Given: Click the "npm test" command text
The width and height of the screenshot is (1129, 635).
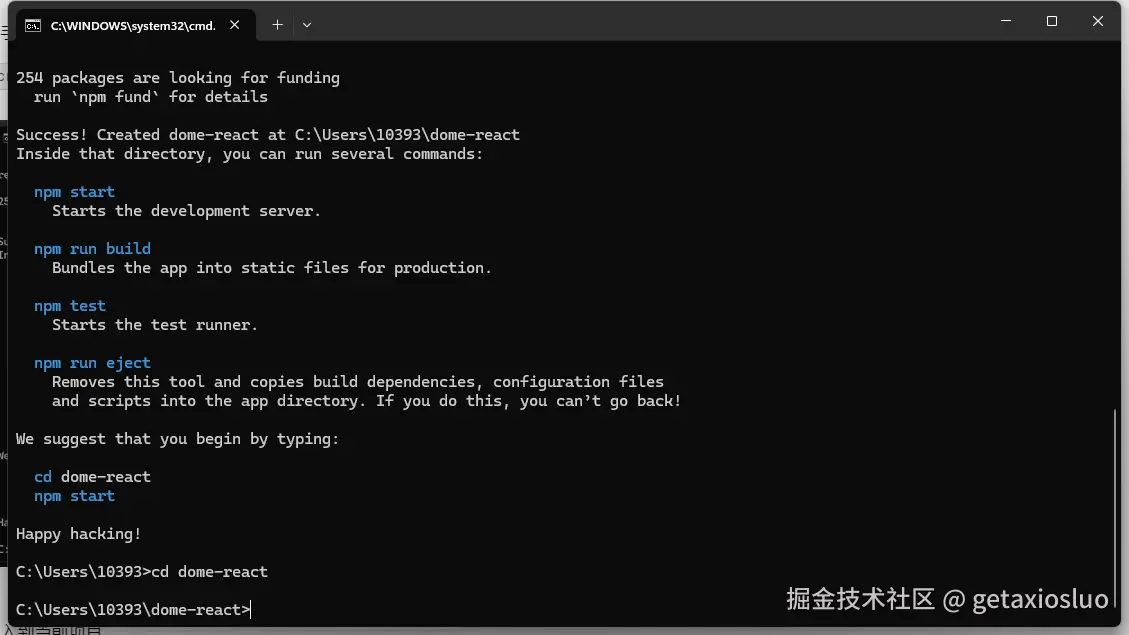Looking at the screenshot, I should coord(70,306).
